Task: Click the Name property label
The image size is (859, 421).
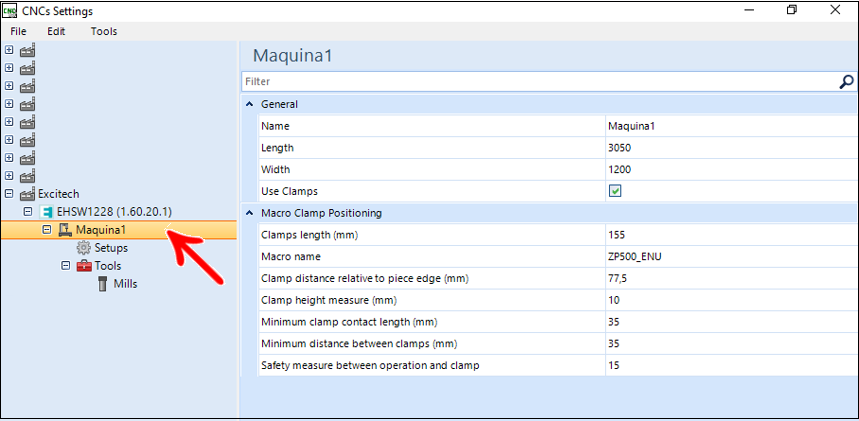Action: [x=275, y=126]
